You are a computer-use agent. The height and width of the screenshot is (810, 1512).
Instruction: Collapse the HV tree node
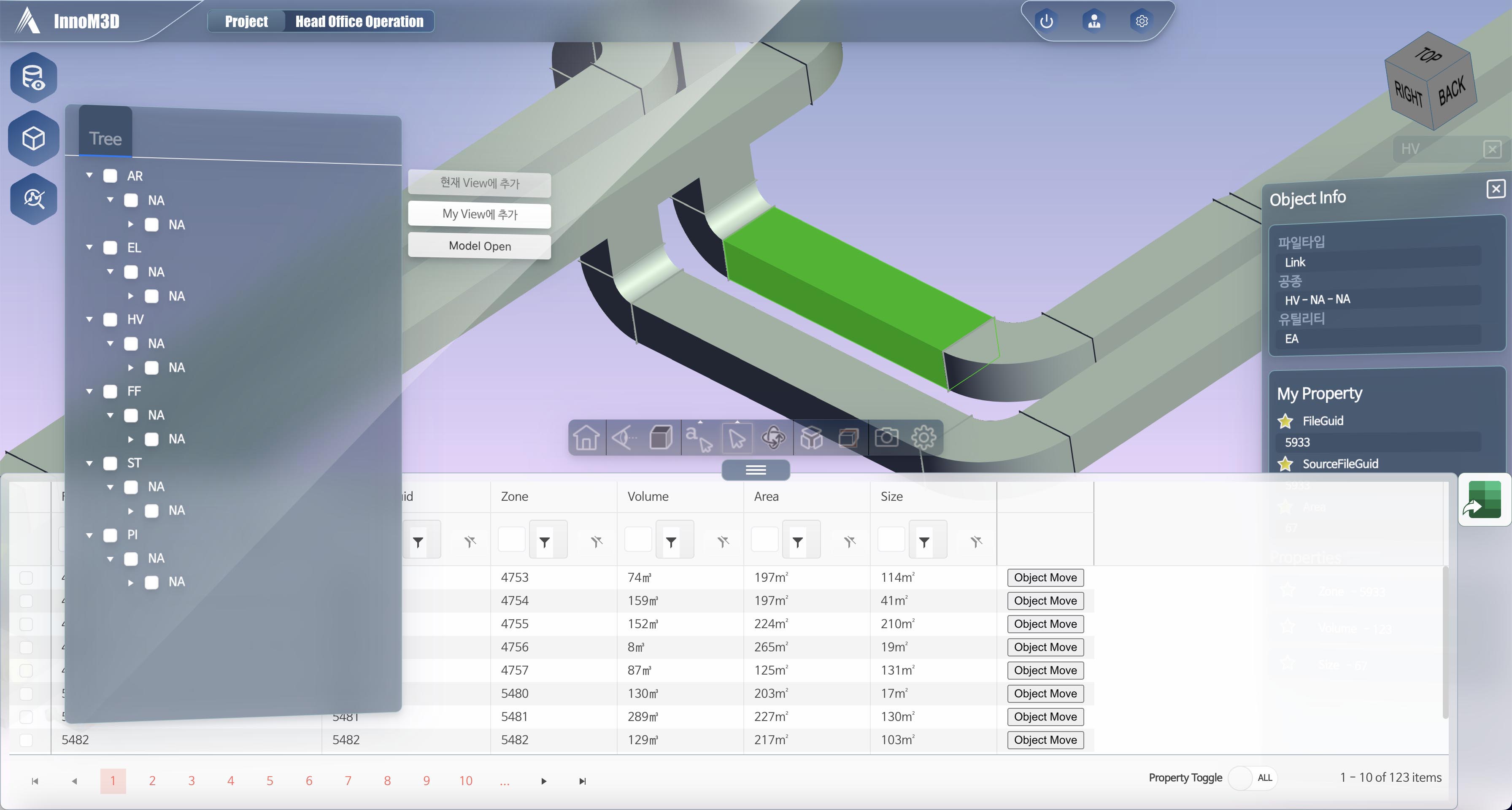coord(89,319)
